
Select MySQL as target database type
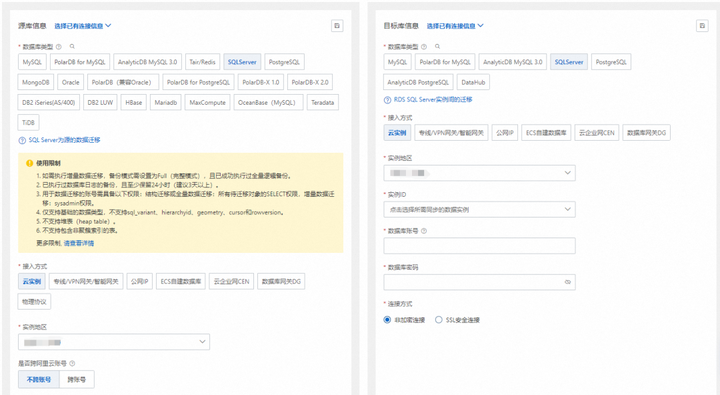coord(397,62)
